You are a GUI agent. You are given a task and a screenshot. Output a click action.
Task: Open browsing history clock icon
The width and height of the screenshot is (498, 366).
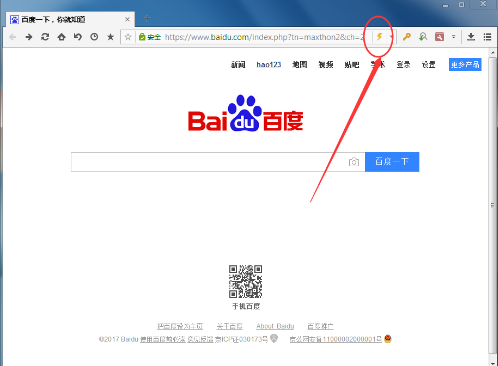(x=94, y=37)
